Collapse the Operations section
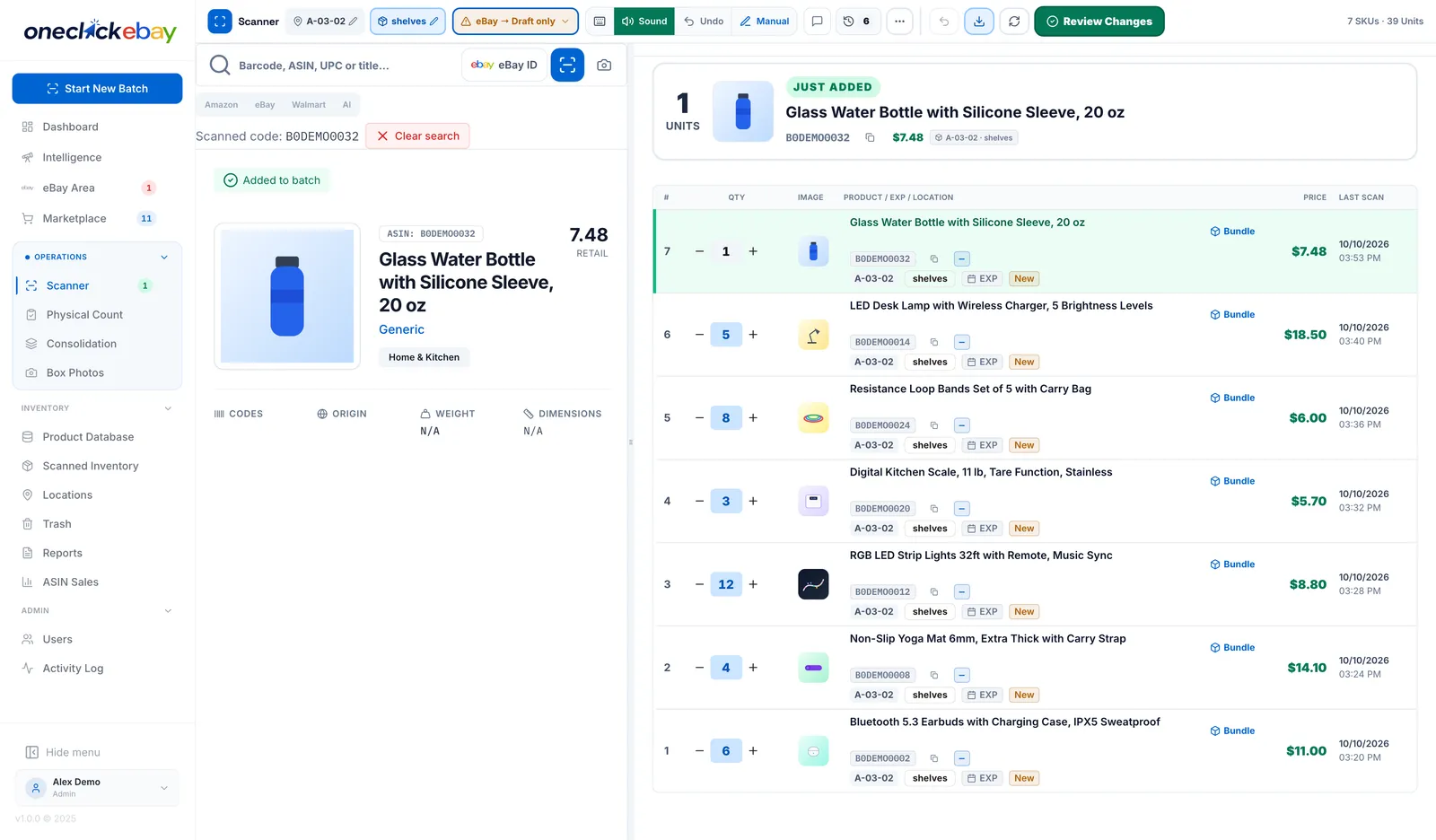Viewport: 1436px width, 840px height. point(164,258)
